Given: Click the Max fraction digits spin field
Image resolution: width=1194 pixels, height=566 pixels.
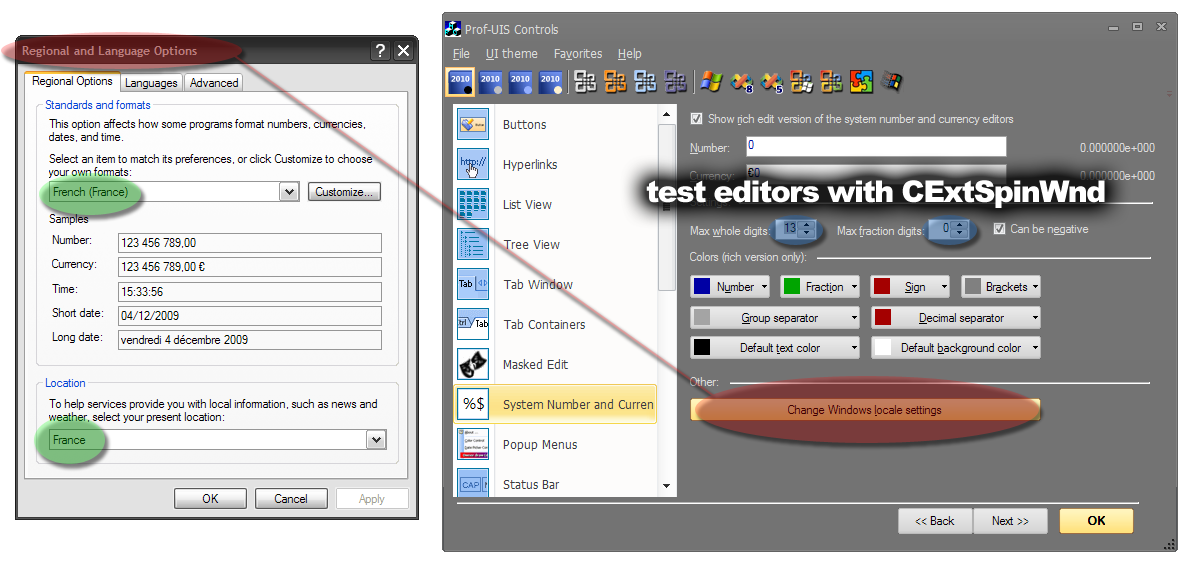Looking at the screenshot, I should pos(948,229).
